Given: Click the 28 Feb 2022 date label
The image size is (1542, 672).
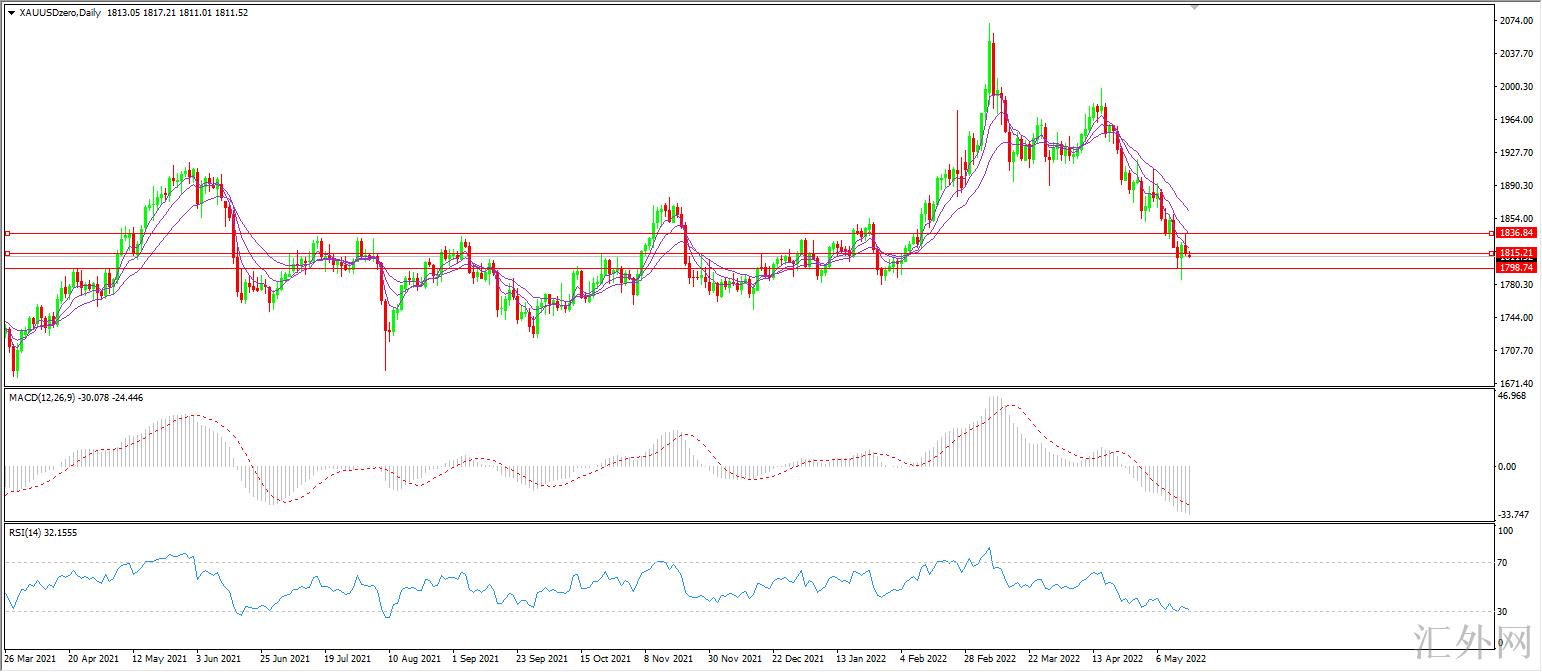Looking at the screenshot, I should pyautogui.click(x=989, y=660).
